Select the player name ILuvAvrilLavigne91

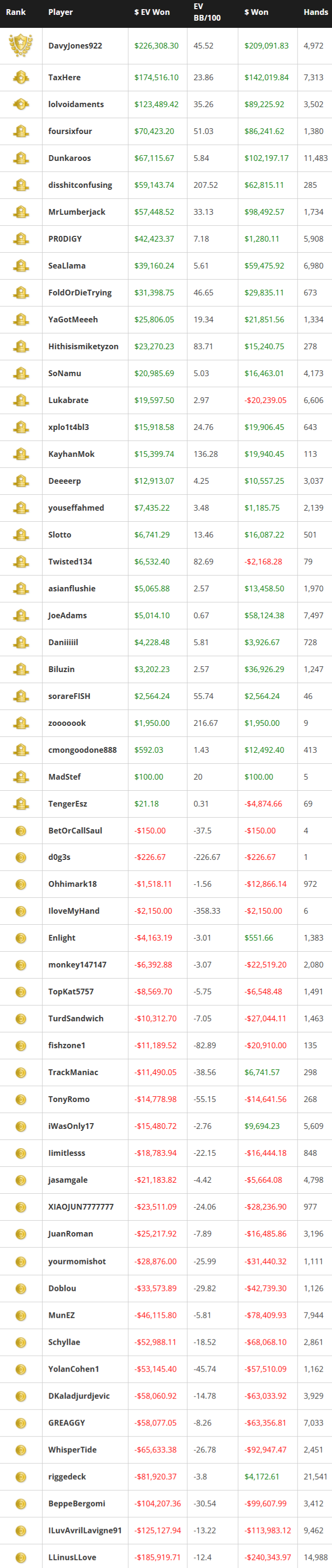84,1530
